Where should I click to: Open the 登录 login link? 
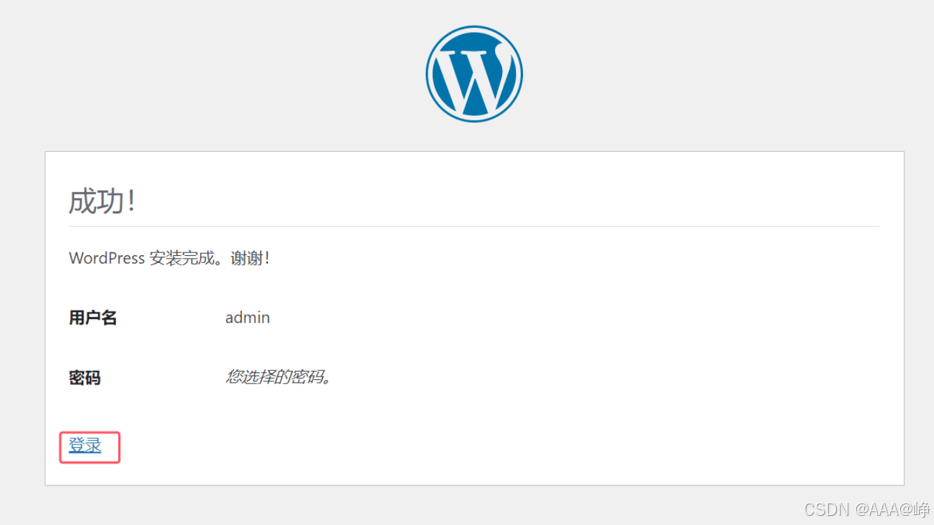click(x=85, y=445)
